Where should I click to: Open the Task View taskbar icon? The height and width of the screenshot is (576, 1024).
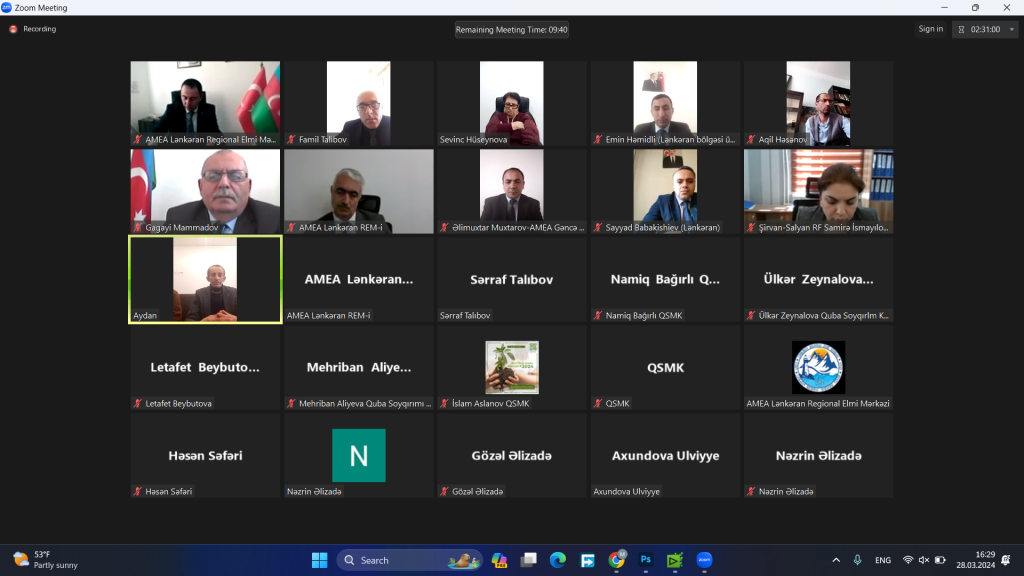[528, 560]
